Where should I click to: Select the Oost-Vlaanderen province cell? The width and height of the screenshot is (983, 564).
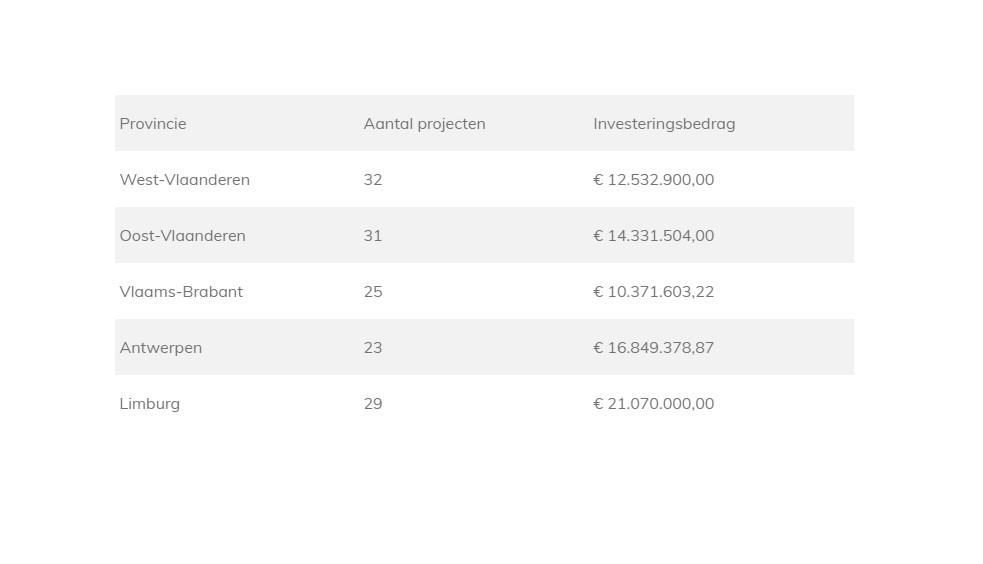[x=183, y=236]
